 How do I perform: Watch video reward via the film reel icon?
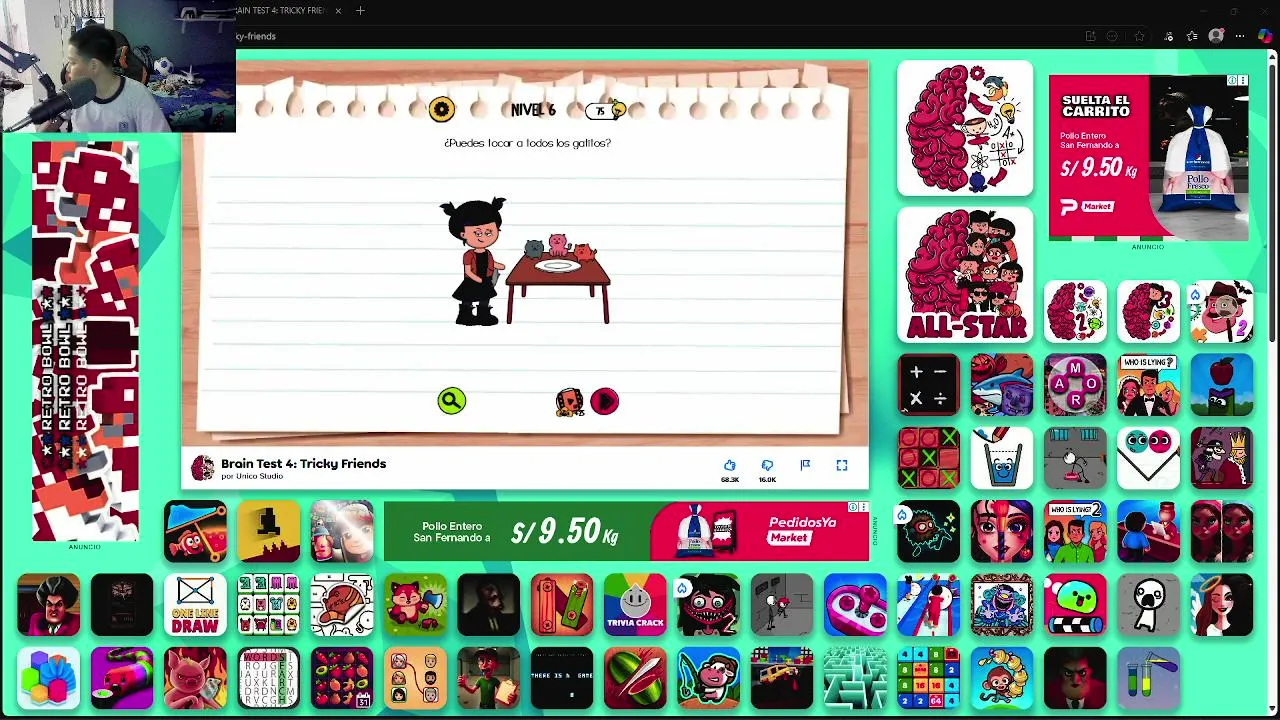569,402
